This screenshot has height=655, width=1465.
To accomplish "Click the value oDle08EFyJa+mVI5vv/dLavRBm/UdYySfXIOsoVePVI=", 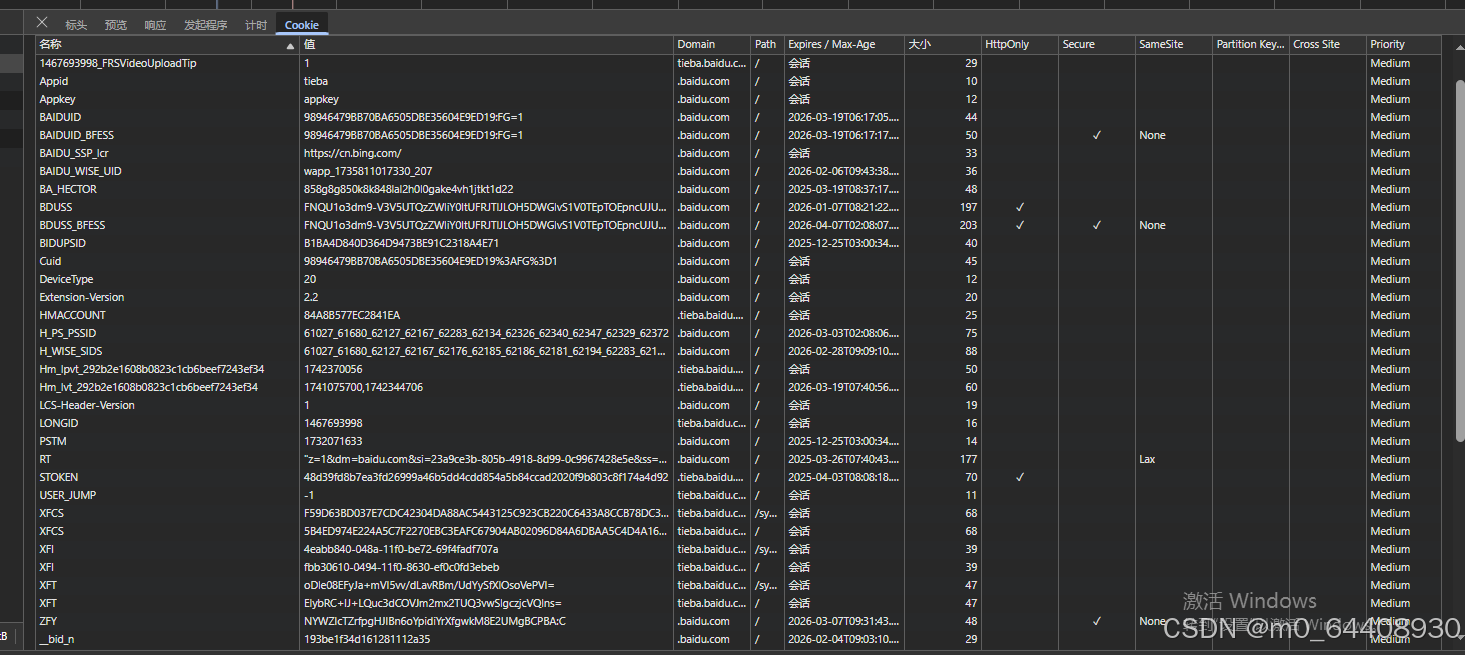I will (x=429, y=585).
